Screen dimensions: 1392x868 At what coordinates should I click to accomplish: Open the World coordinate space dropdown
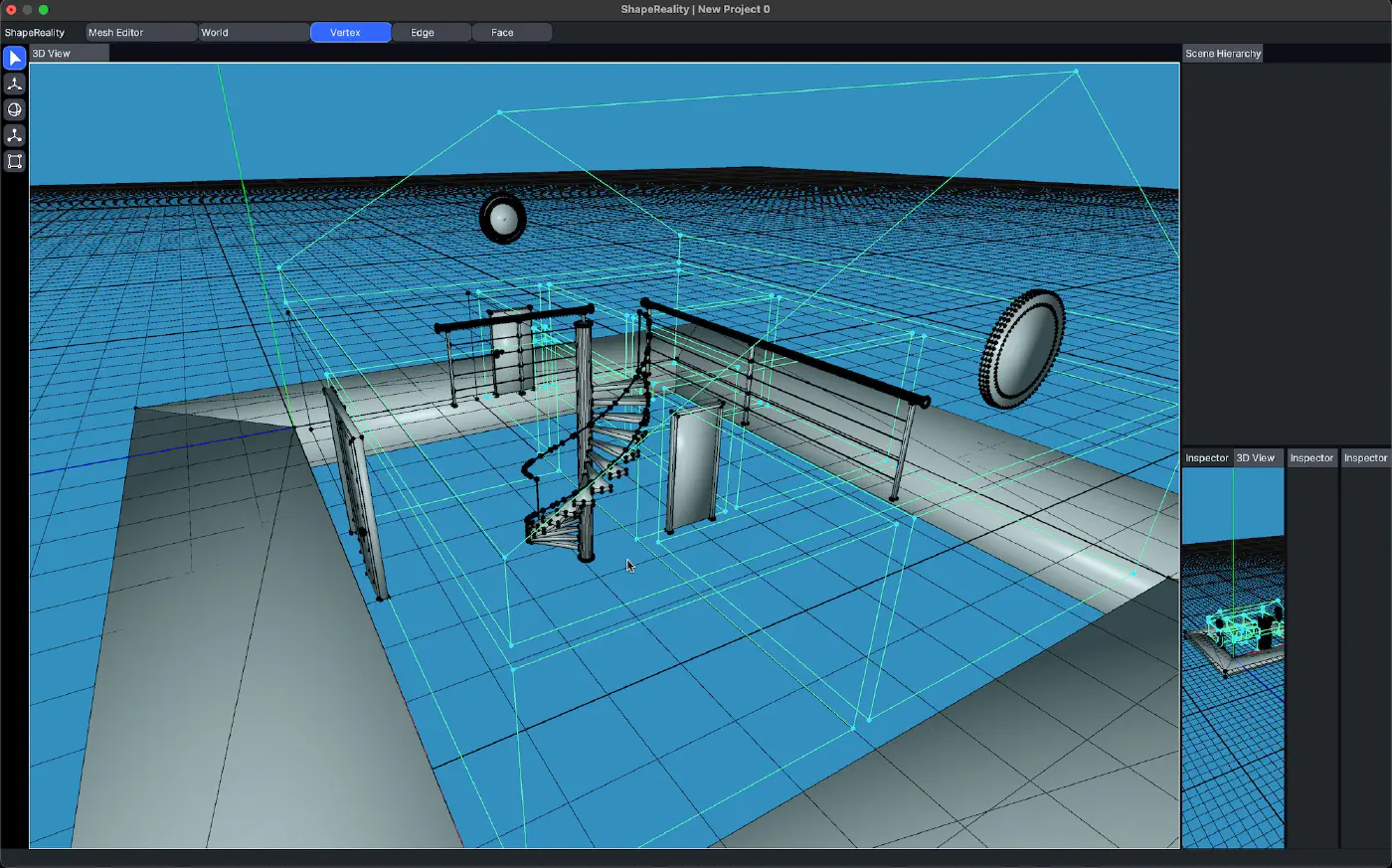pos(254,33)
